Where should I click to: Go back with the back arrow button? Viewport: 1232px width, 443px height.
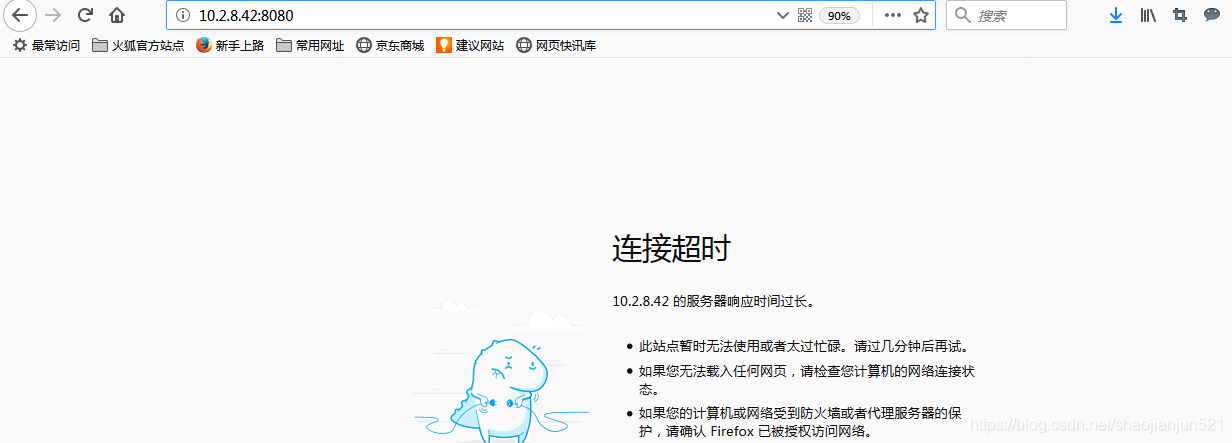(x=20, y=15)
